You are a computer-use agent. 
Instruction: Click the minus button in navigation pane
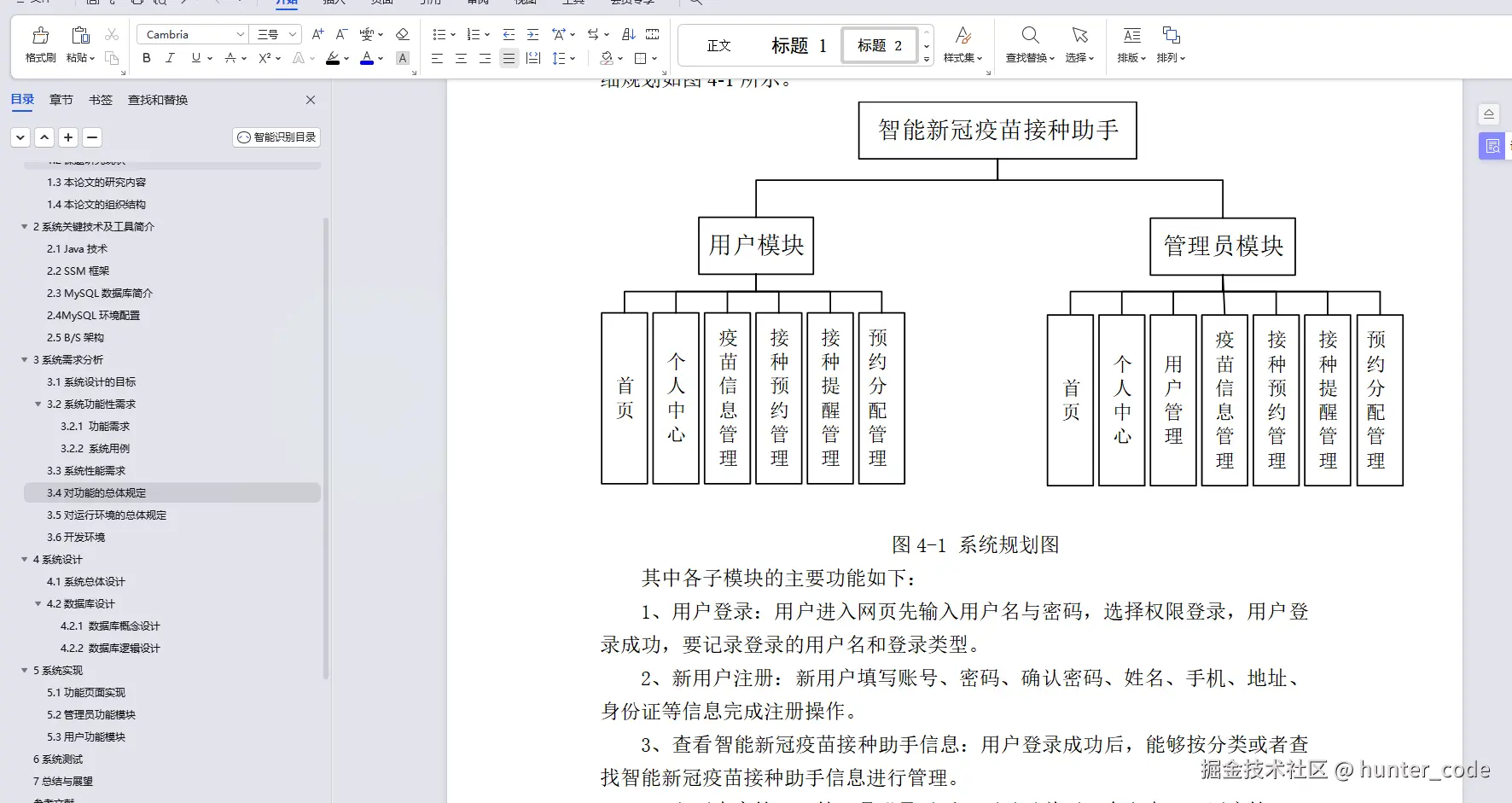[x=93, y=137]
